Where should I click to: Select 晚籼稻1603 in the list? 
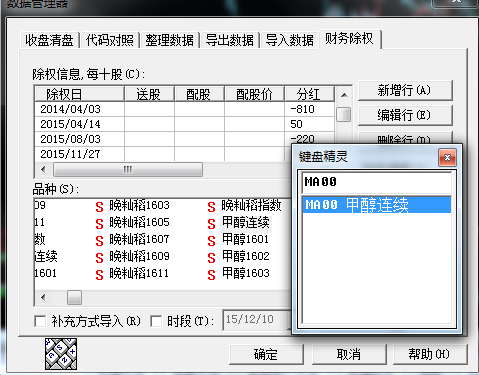(x=139, y=205)
